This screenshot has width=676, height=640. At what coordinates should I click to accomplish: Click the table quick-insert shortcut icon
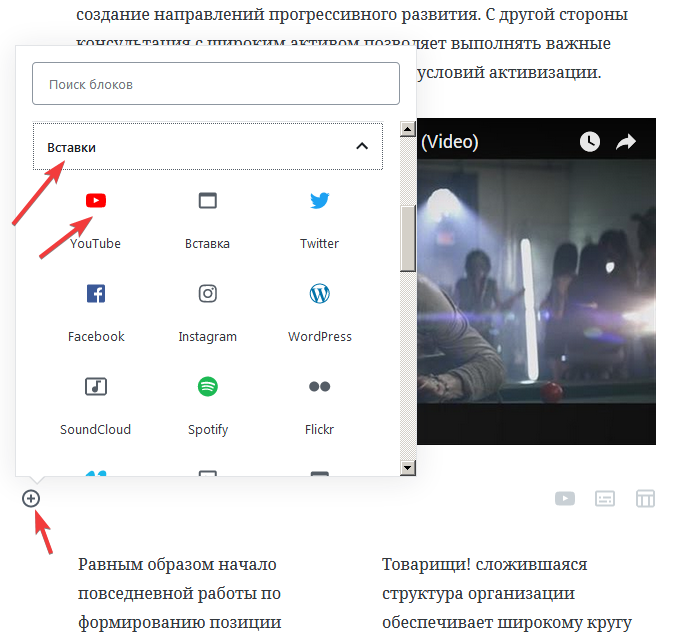[645, 499]
